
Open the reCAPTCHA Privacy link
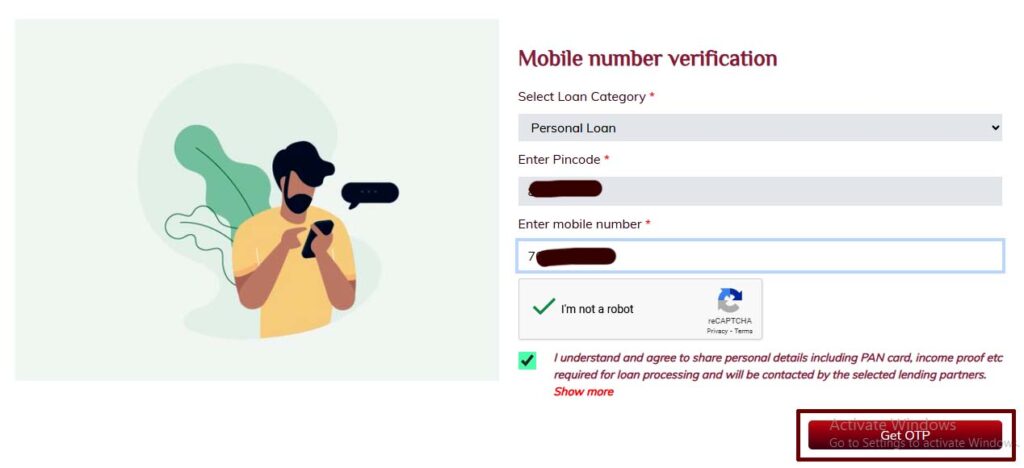(x=717, y=331)
